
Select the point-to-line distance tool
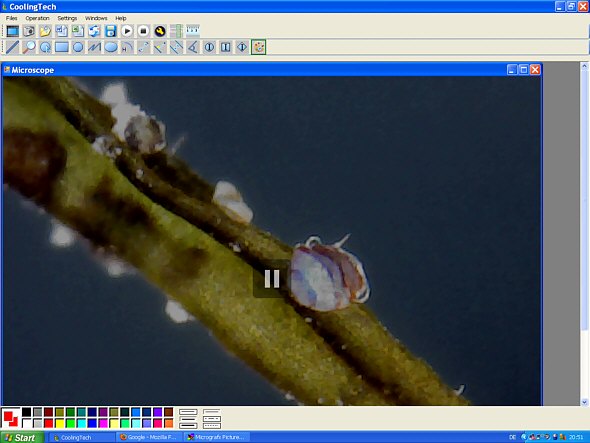coord(160,47)
